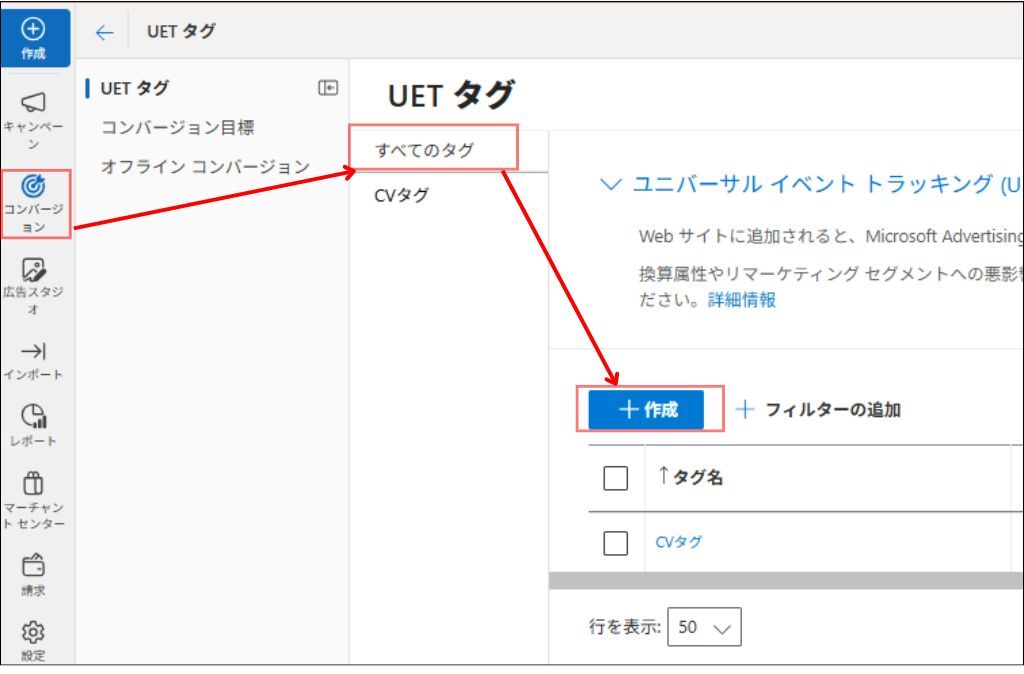Select the UET タグ navigation item

pyautogui.click(x=135, y=88)
